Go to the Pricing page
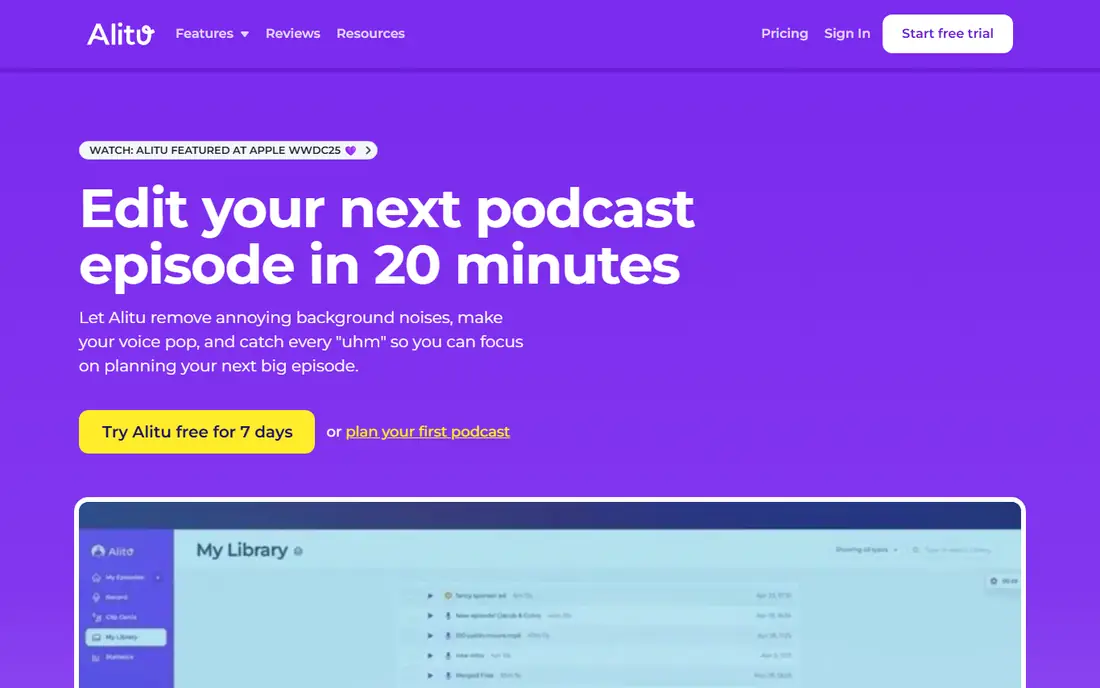Image resolution: width=1100 pixels, height=688 pixels. [784, 34]
